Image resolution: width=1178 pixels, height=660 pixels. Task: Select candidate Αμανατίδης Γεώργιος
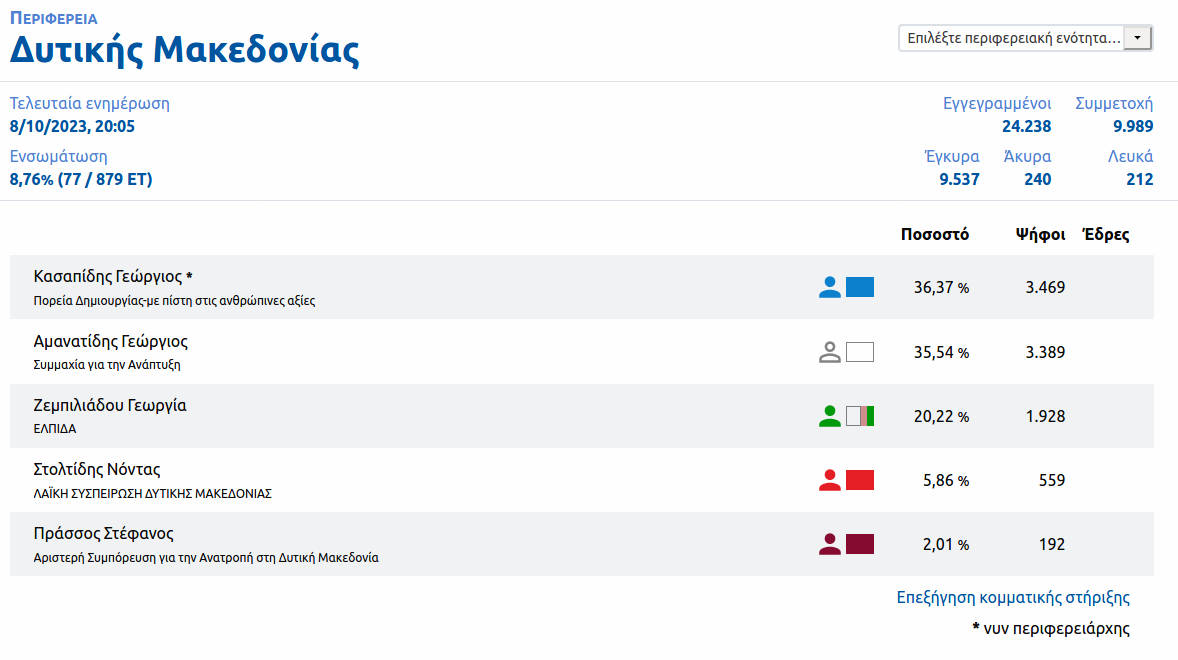point(111,342)
